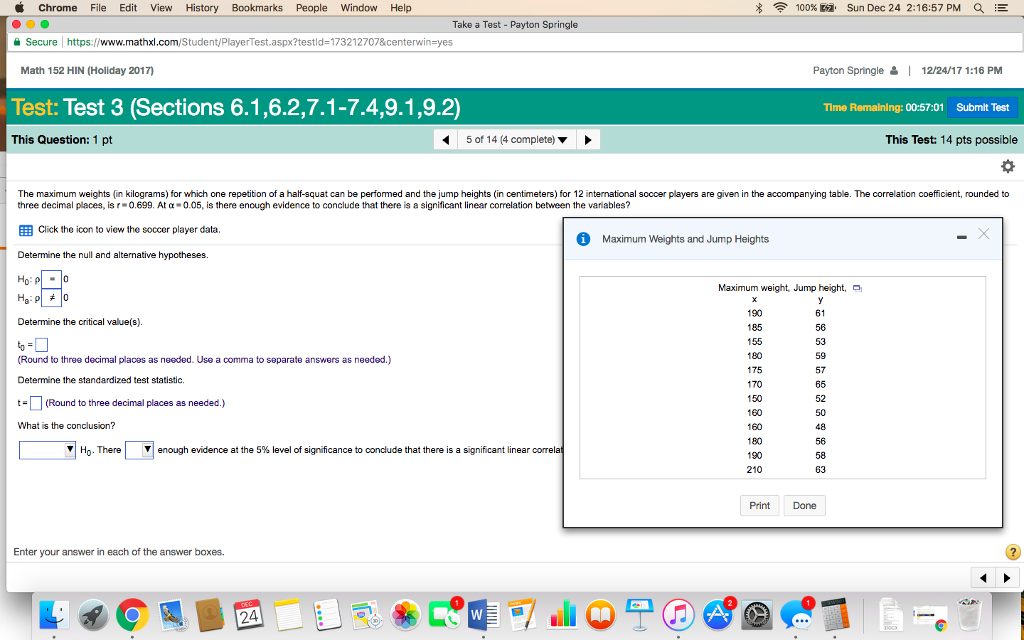Viewport: 1024px width, 640px height.
Task: Minimize the Maximum Weights and Jump Heights popup
Action: pyautogui.click(x=961, y=237)
